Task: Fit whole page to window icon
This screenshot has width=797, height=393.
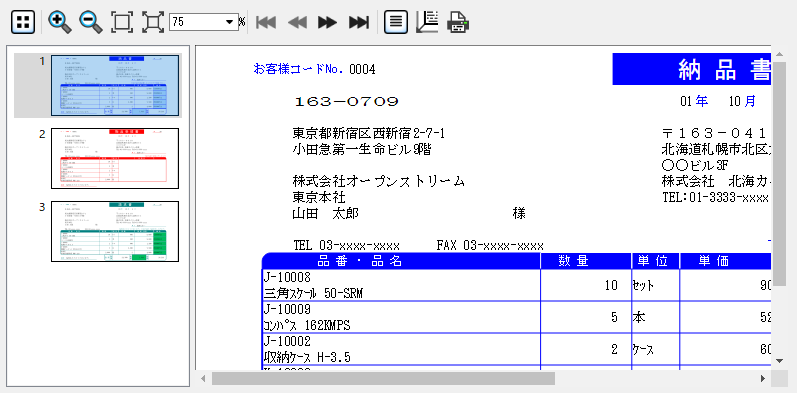Action: [x=121, y=22]
